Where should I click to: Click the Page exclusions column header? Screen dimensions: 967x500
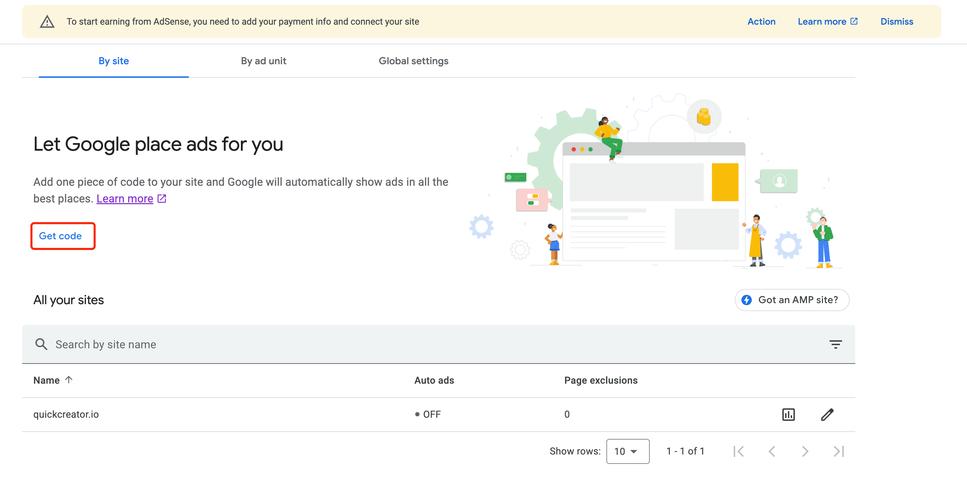[601, 380]
